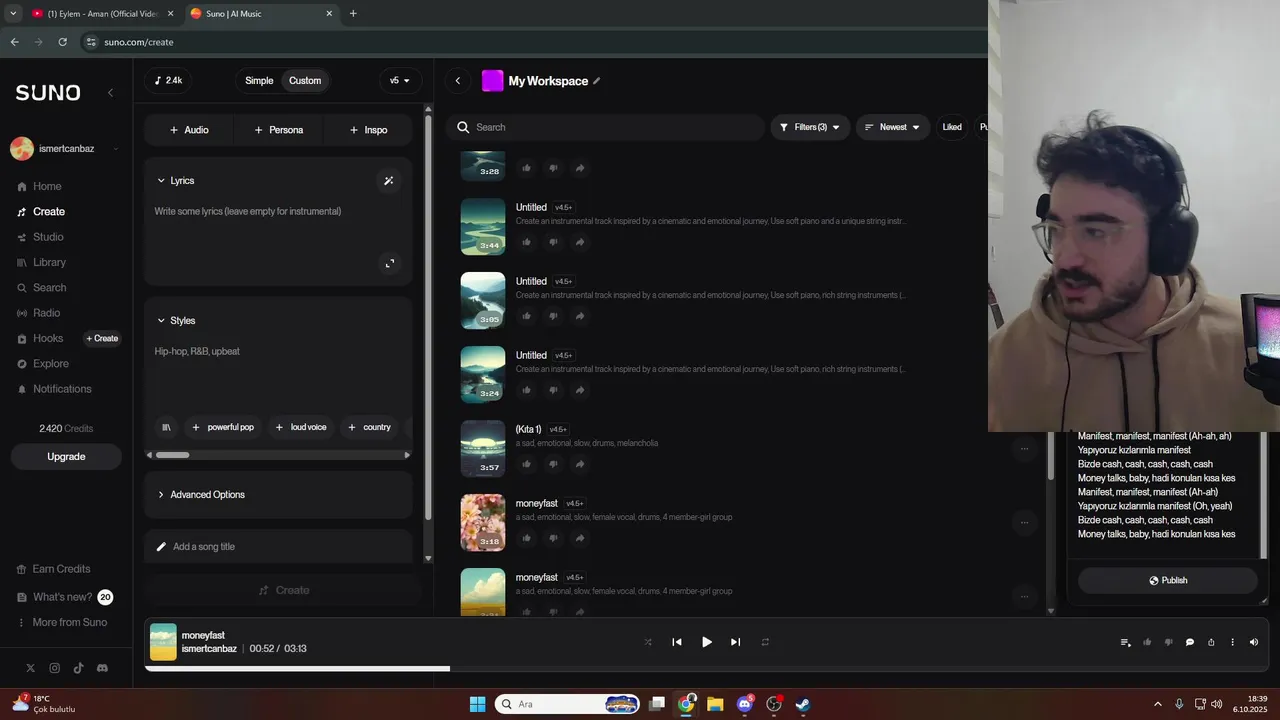Open the Newest sort dropdown
Image resolution: width=1280 pixels, height=720 pixels.
coord(892,127)
